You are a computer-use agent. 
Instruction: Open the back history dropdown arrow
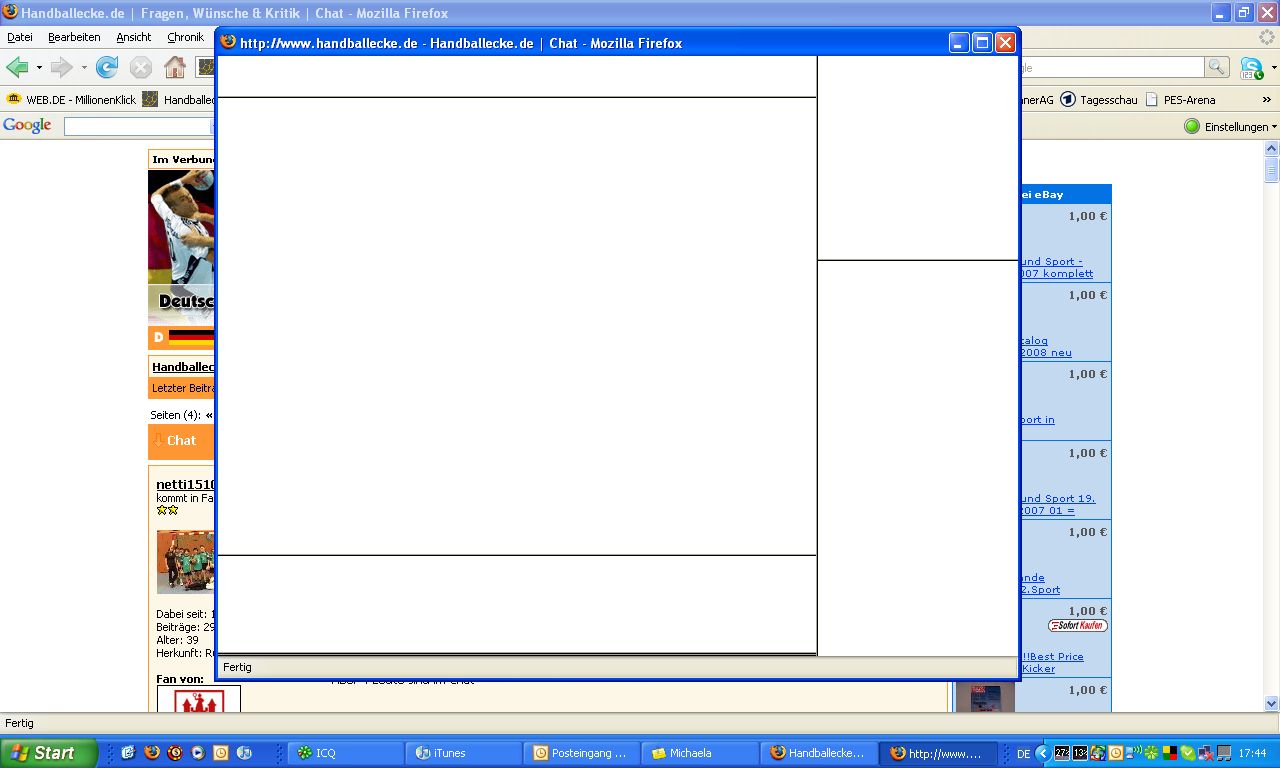point(39,68)
